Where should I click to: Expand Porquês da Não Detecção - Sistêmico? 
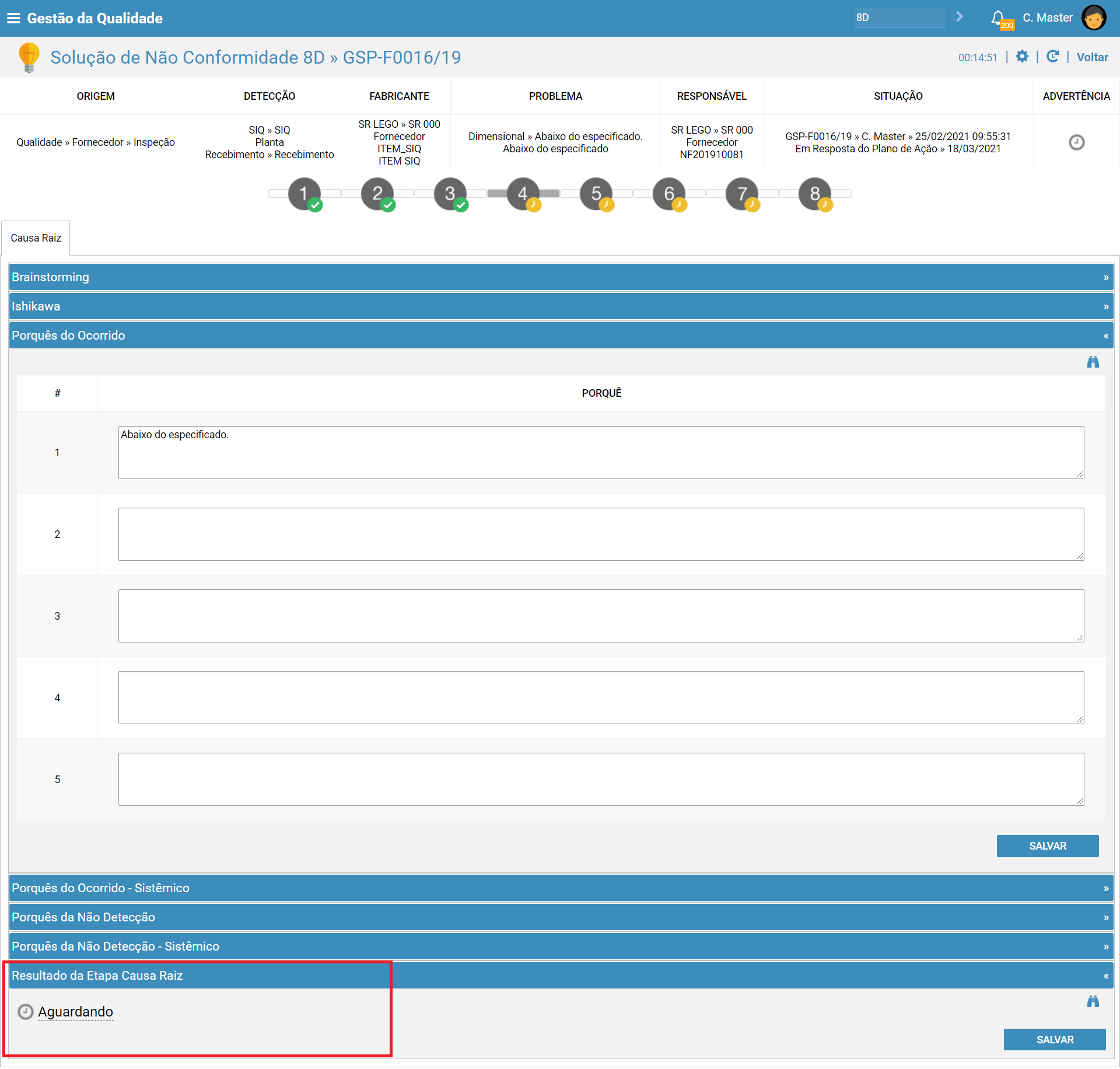tap(561, 946)
